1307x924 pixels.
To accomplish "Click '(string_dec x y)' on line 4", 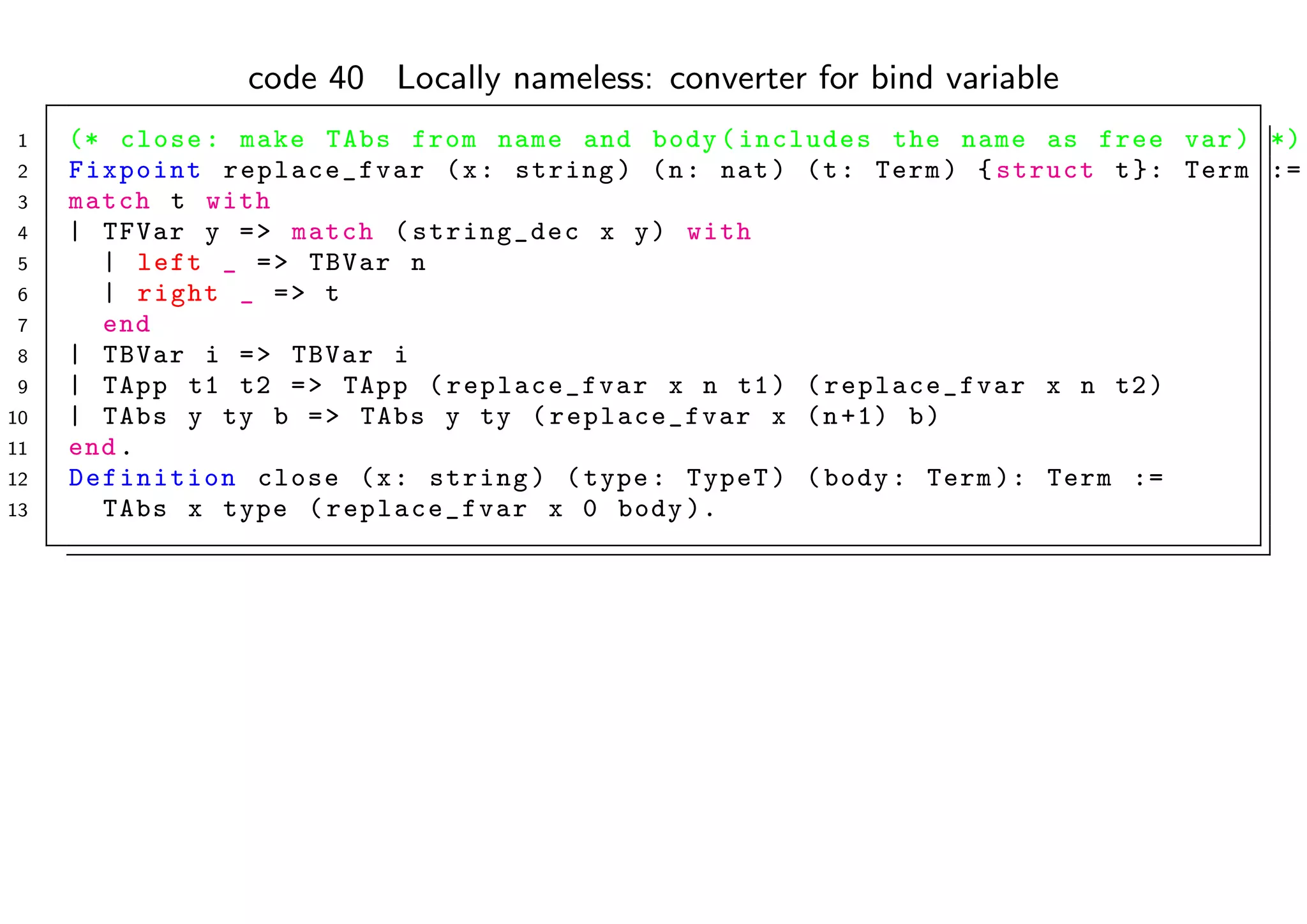I will point(530,232).
